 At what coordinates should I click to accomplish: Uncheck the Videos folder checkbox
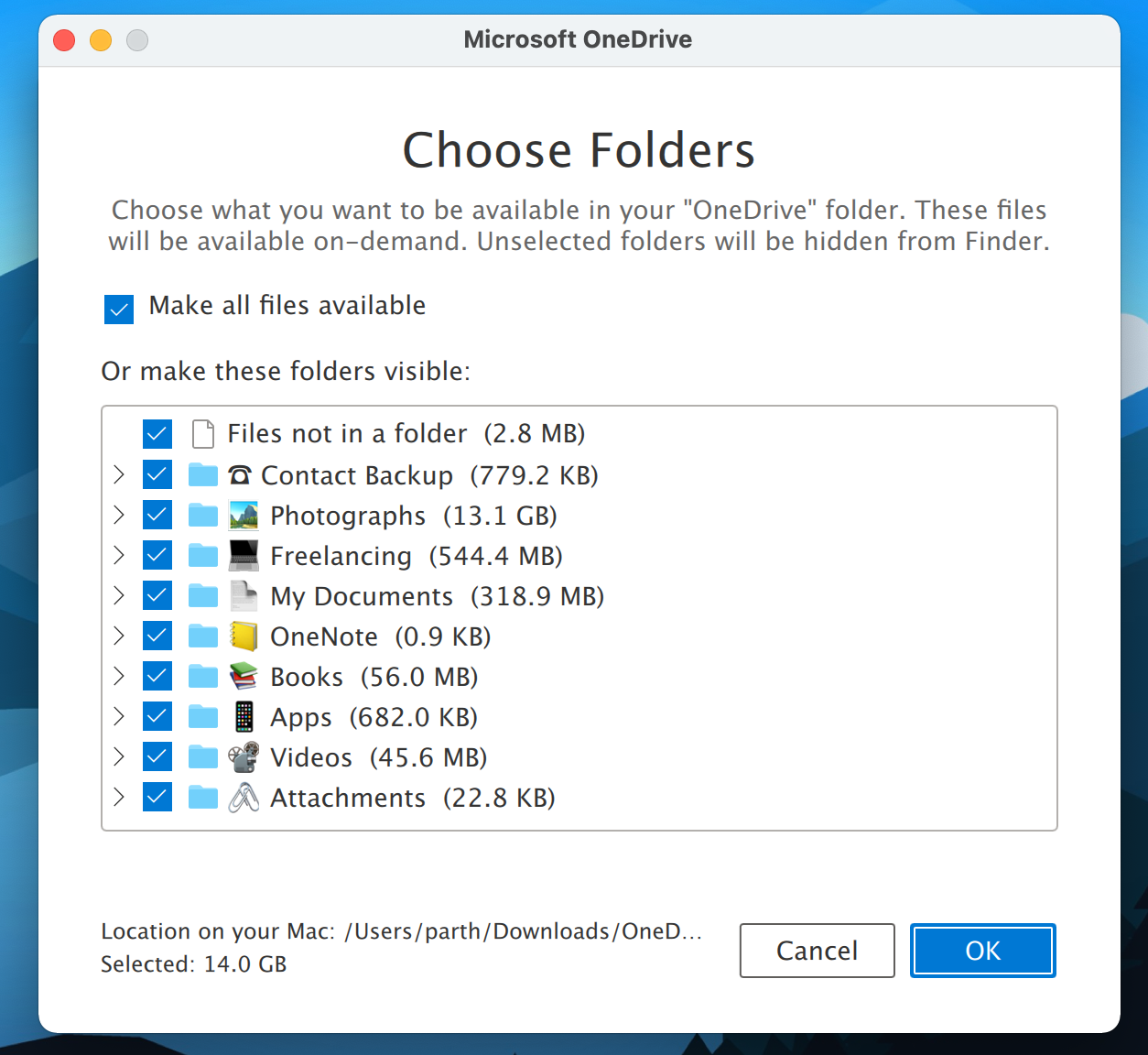[157, 756]
